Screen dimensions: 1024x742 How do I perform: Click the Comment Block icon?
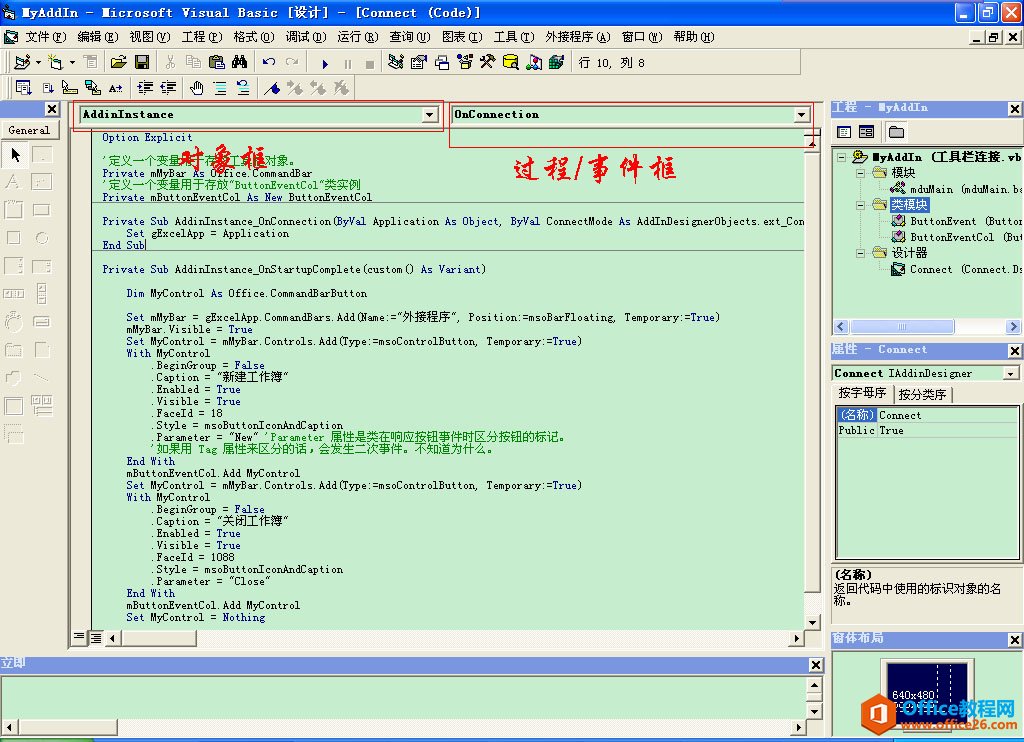220,88
